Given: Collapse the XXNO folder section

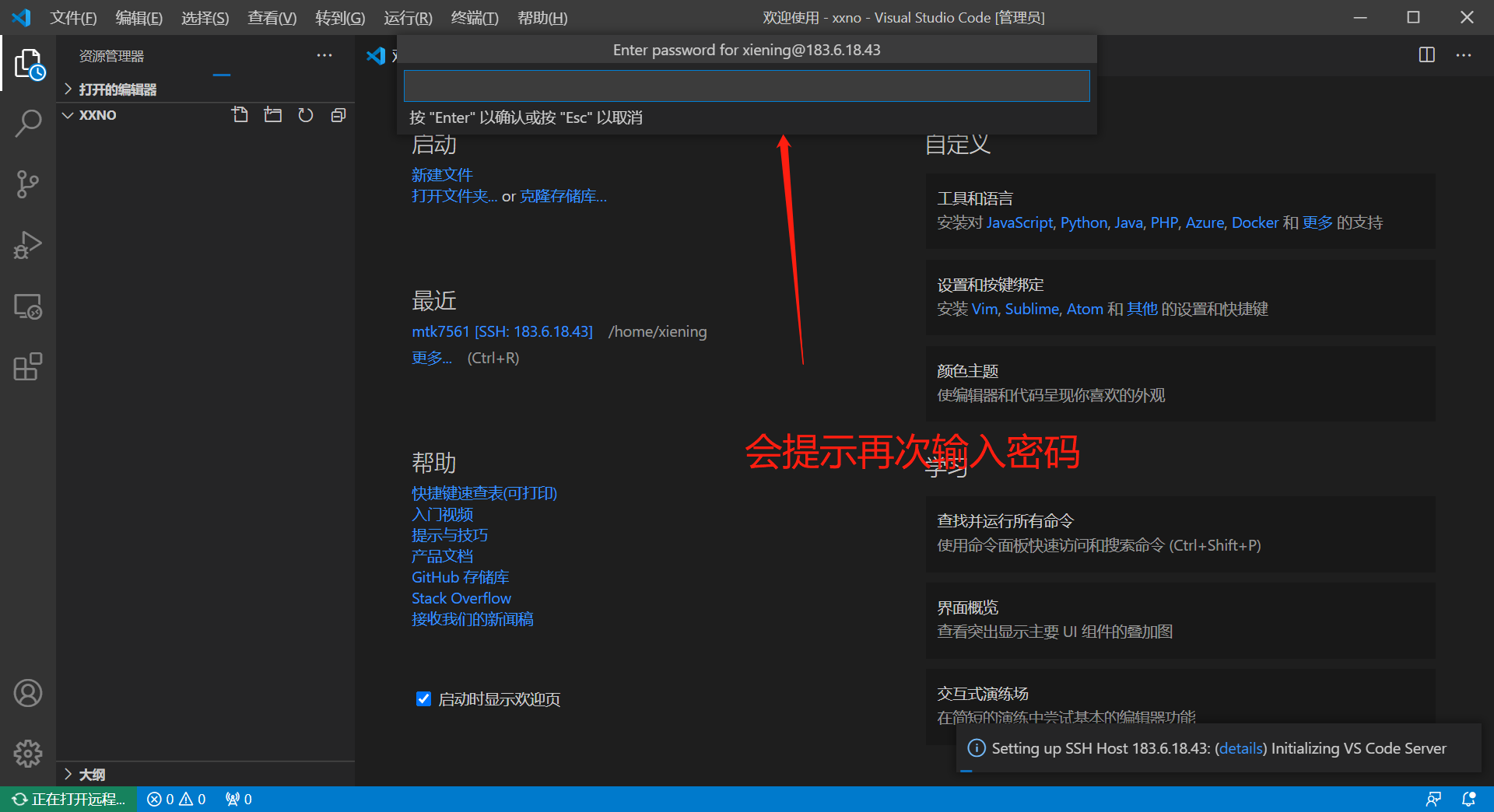Looking at the screenshot, I should (97, 115).
